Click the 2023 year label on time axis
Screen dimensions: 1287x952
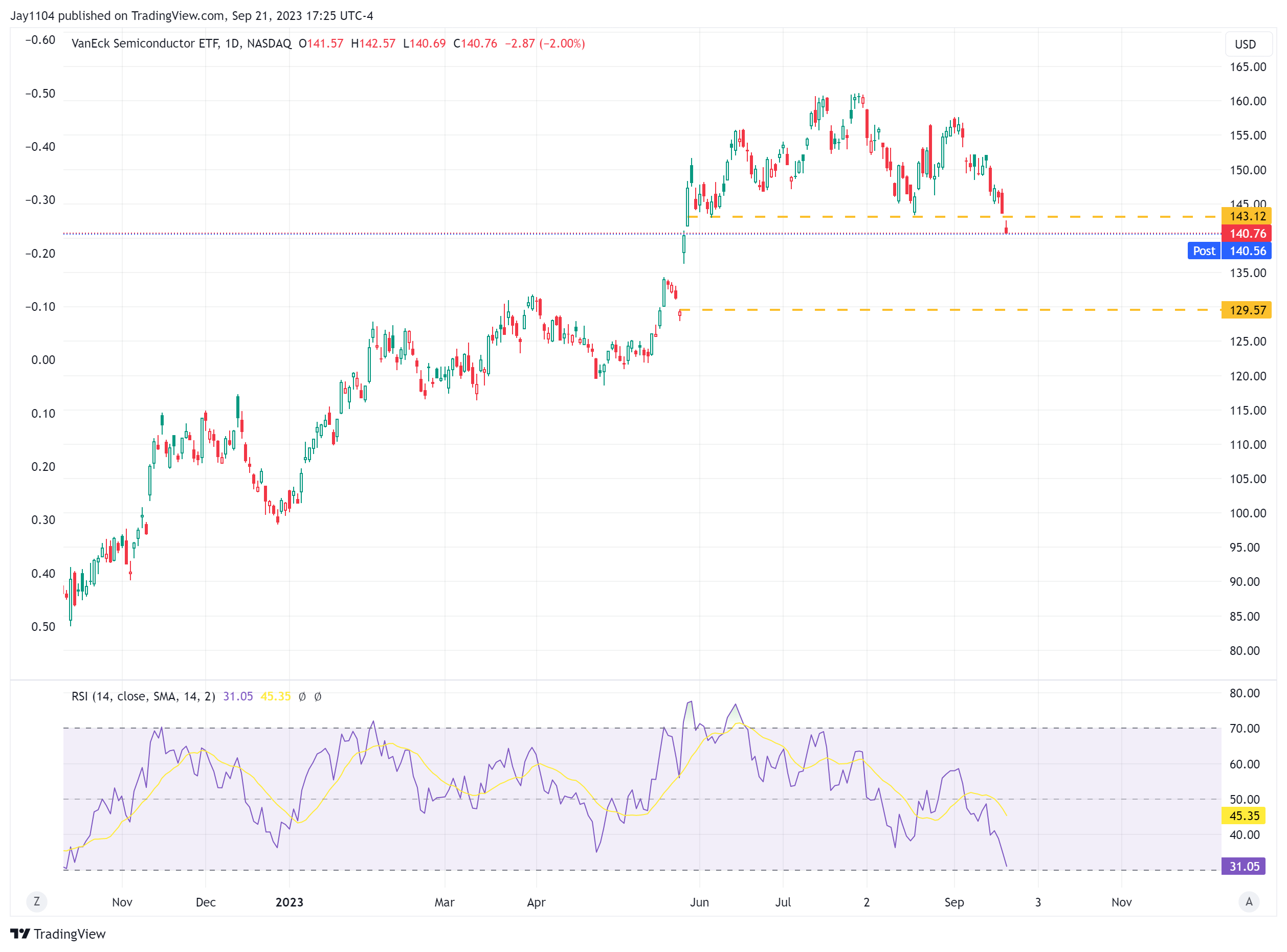click(290, 902)
